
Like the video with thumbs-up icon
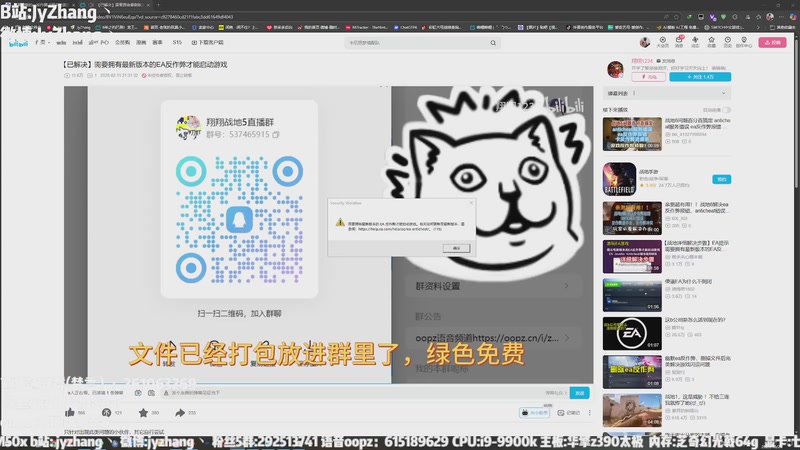(x=70, y=412)
